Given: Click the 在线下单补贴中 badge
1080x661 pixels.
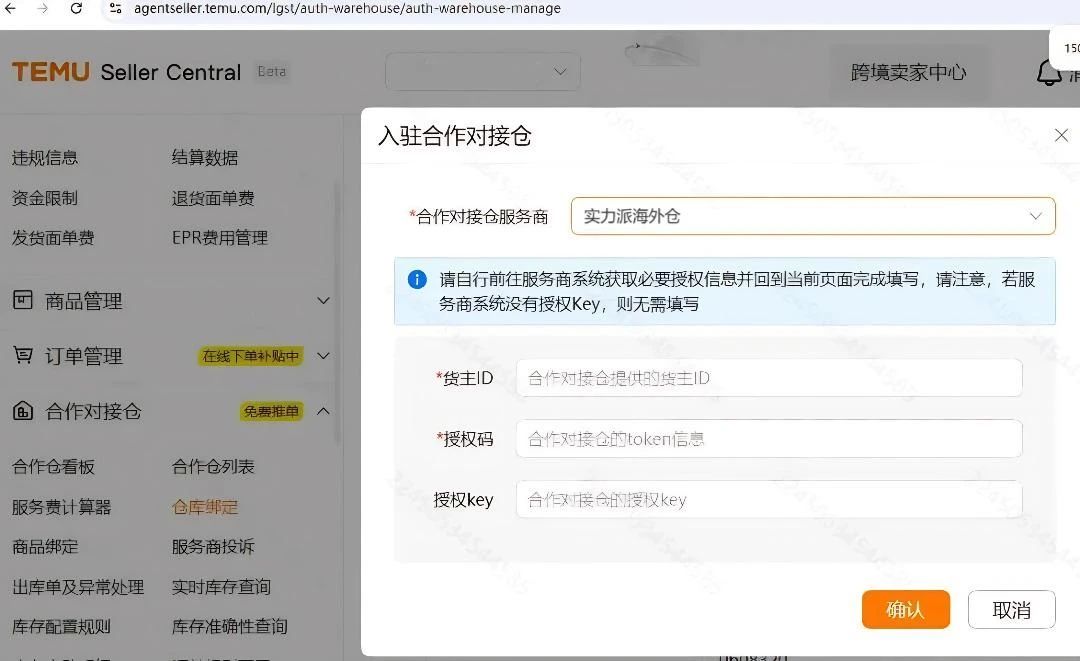Looking at the screenshot, I should [251, 356].
